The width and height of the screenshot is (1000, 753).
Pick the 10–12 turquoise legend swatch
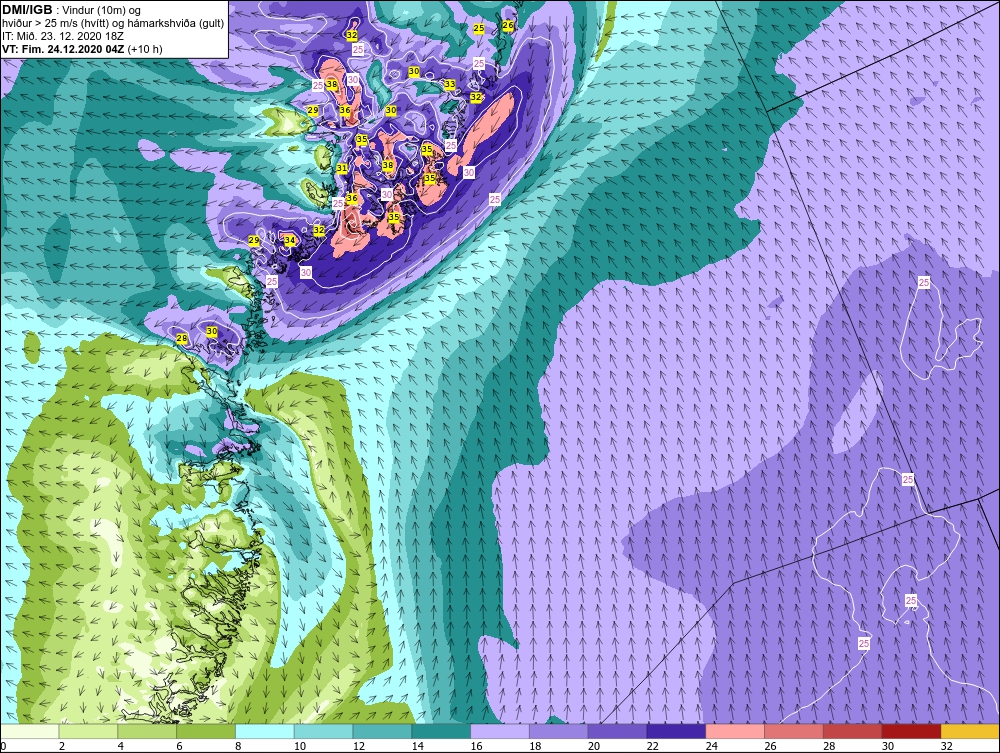click(x=324, y=731)
